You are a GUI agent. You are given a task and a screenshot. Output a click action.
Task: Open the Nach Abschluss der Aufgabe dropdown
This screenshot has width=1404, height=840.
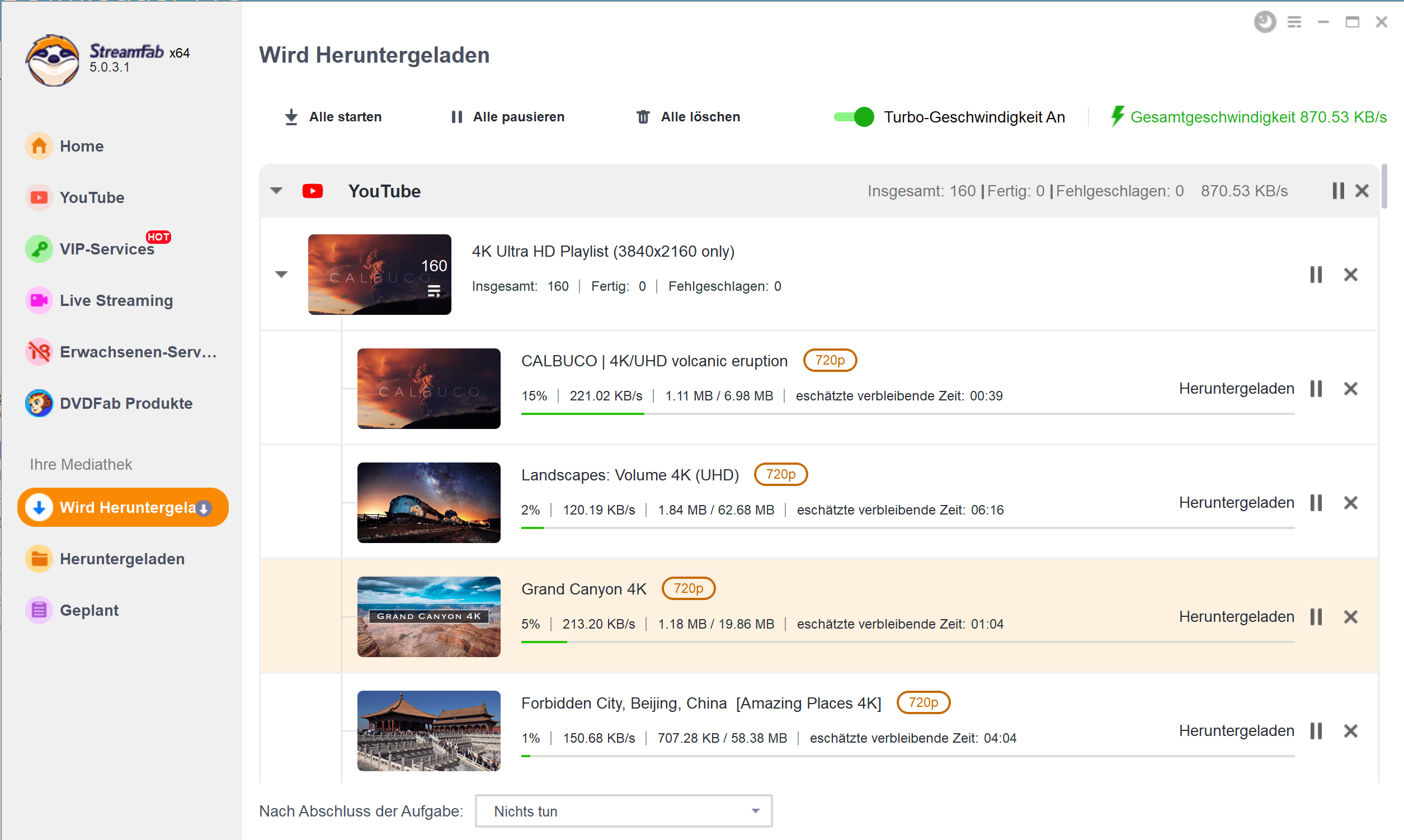[x=623, y=811]
